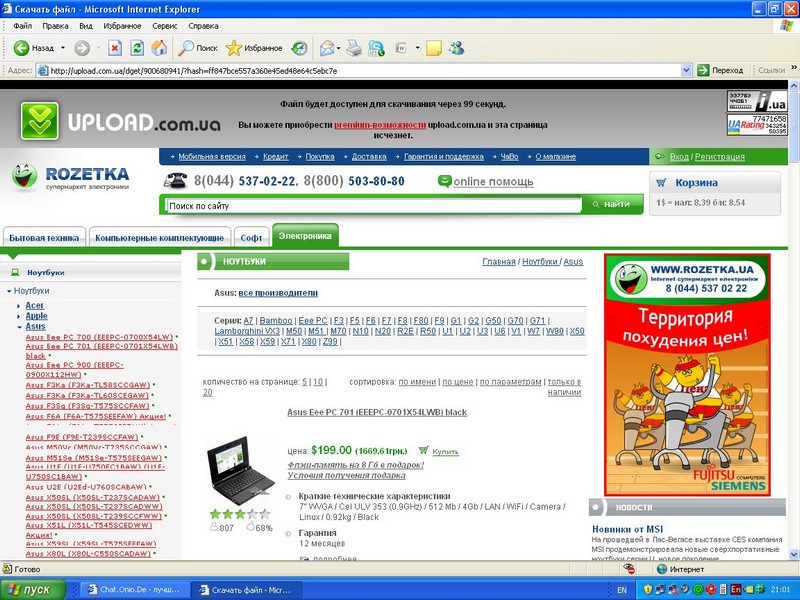This screenshot has width=800, height=600.
Task: Click the shopping cart icon beside Купить
Action: tap(423, 451)
